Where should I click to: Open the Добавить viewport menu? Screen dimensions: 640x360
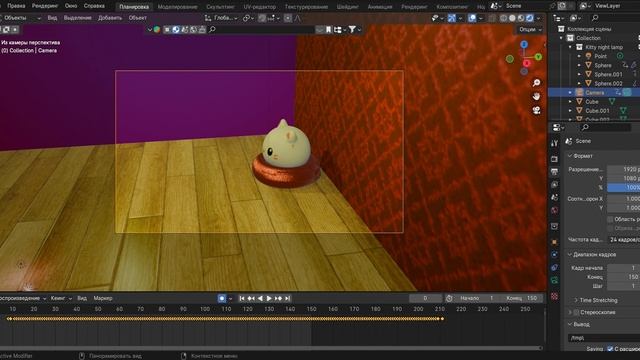110,18
